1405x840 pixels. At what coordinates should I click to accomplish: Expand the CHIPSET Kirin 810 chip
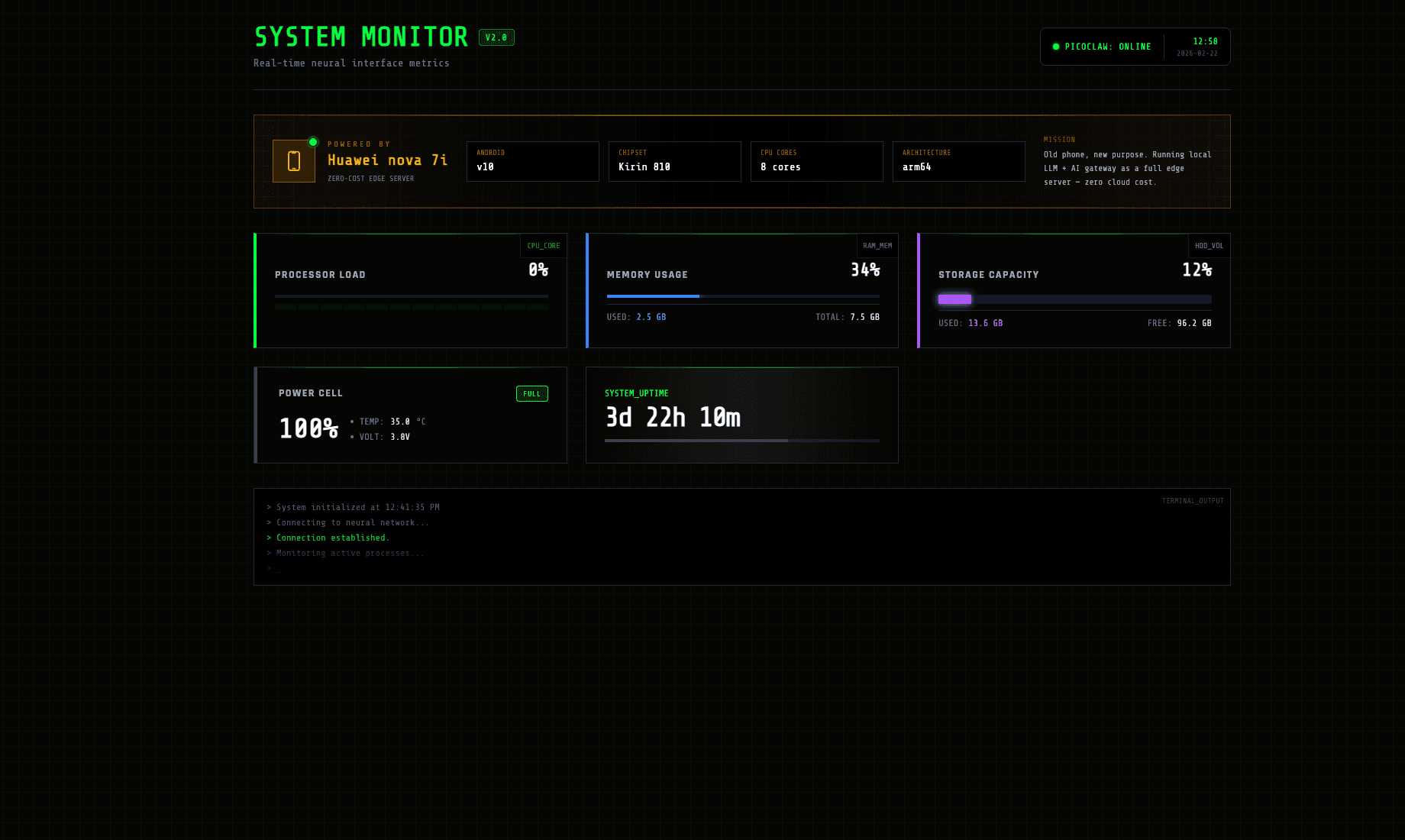674,161
